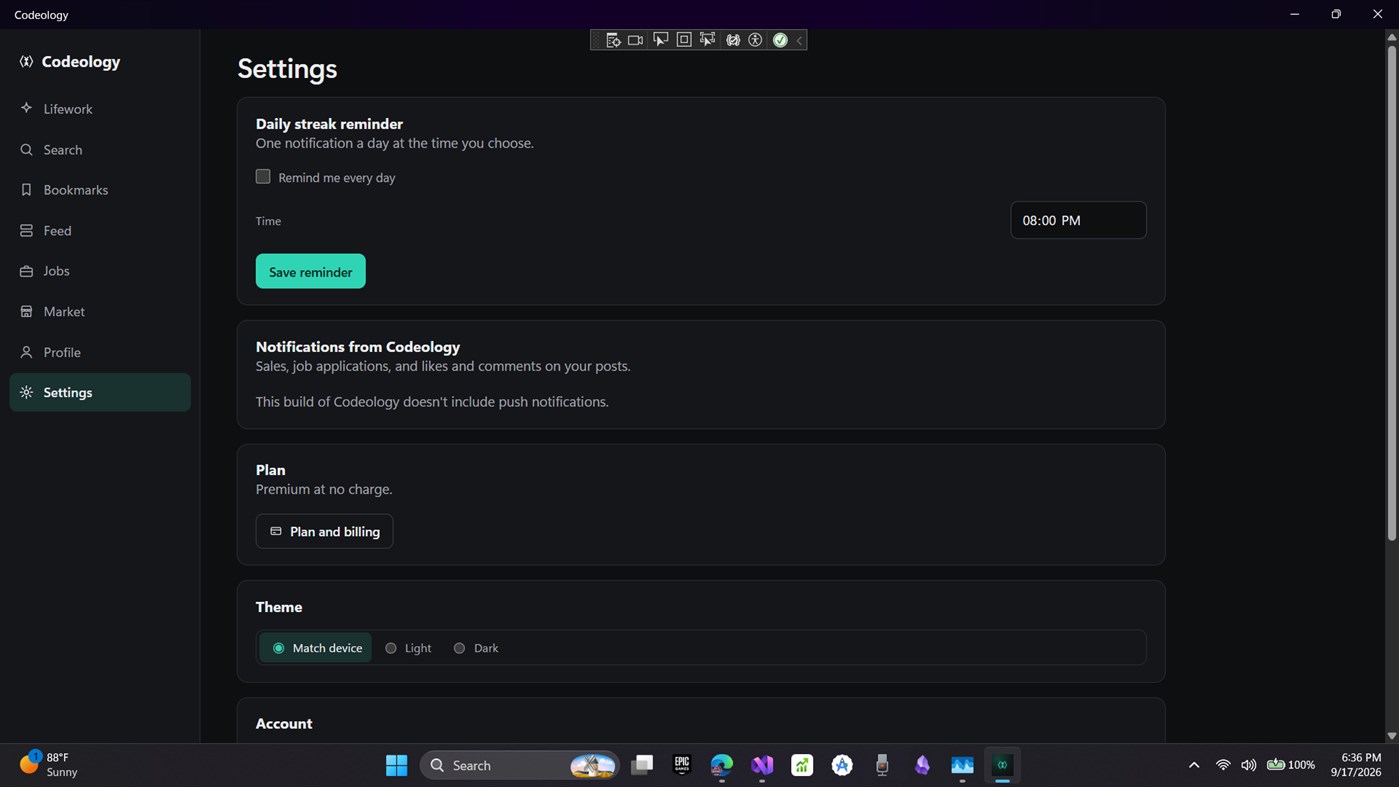
Task: Open Task View from the taskbar
Action: pos(642,765)
